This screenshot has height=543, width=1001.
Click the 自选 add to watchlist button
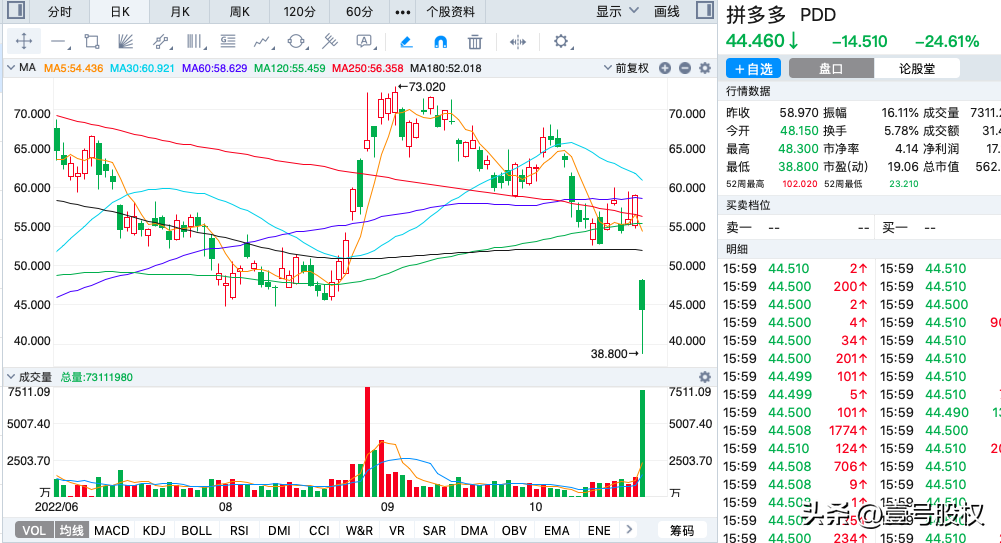coord(753,69)
